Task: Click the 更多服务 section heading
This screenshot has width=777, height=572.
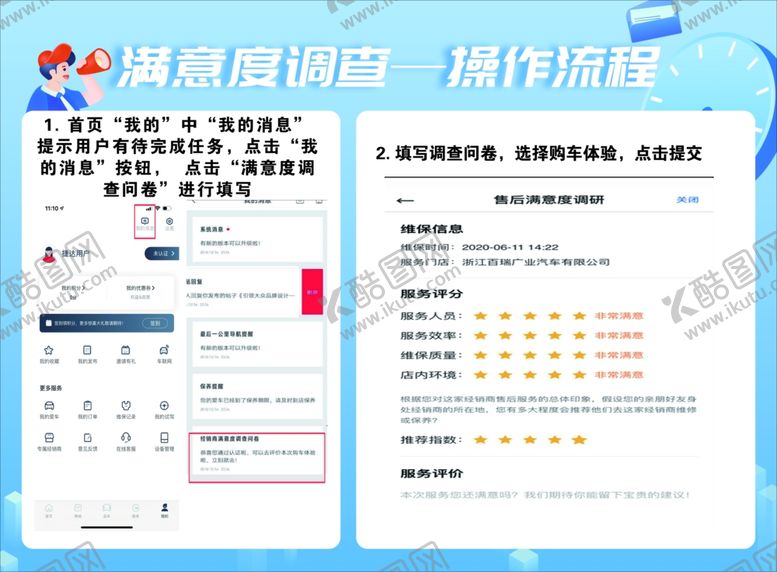Action: coord(51,388)
